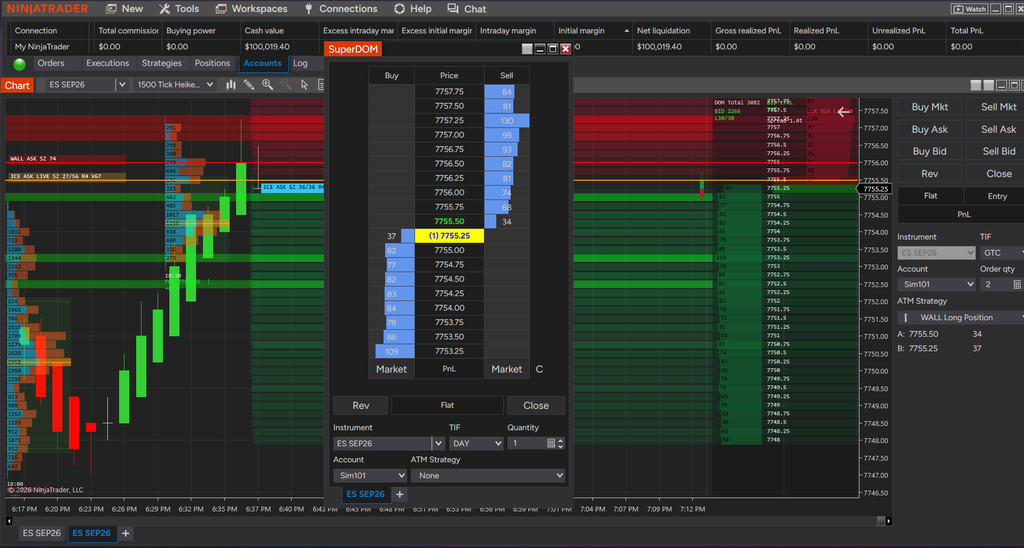1024x548 pixels.
Task: Open the Workspaces menu
Action: point(251,8)
